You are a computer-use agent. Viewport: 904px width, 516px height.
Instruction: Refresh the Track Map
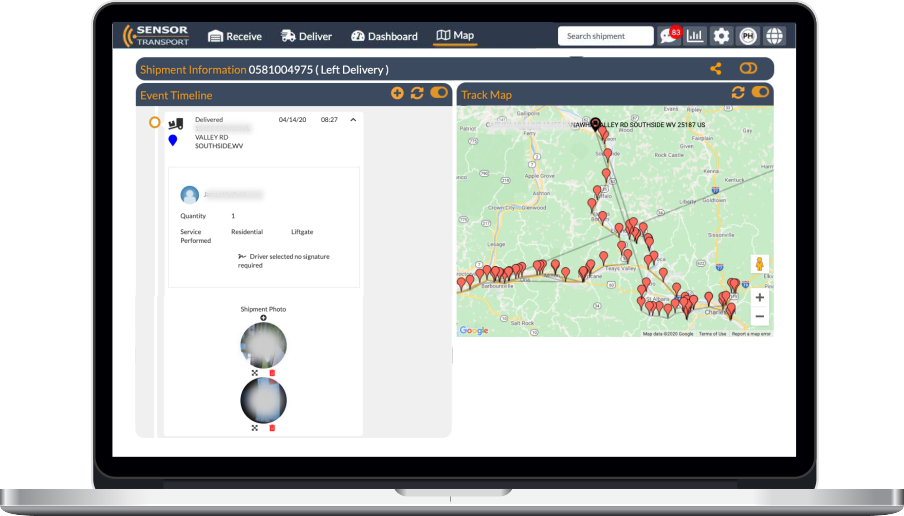click(738, 93)
